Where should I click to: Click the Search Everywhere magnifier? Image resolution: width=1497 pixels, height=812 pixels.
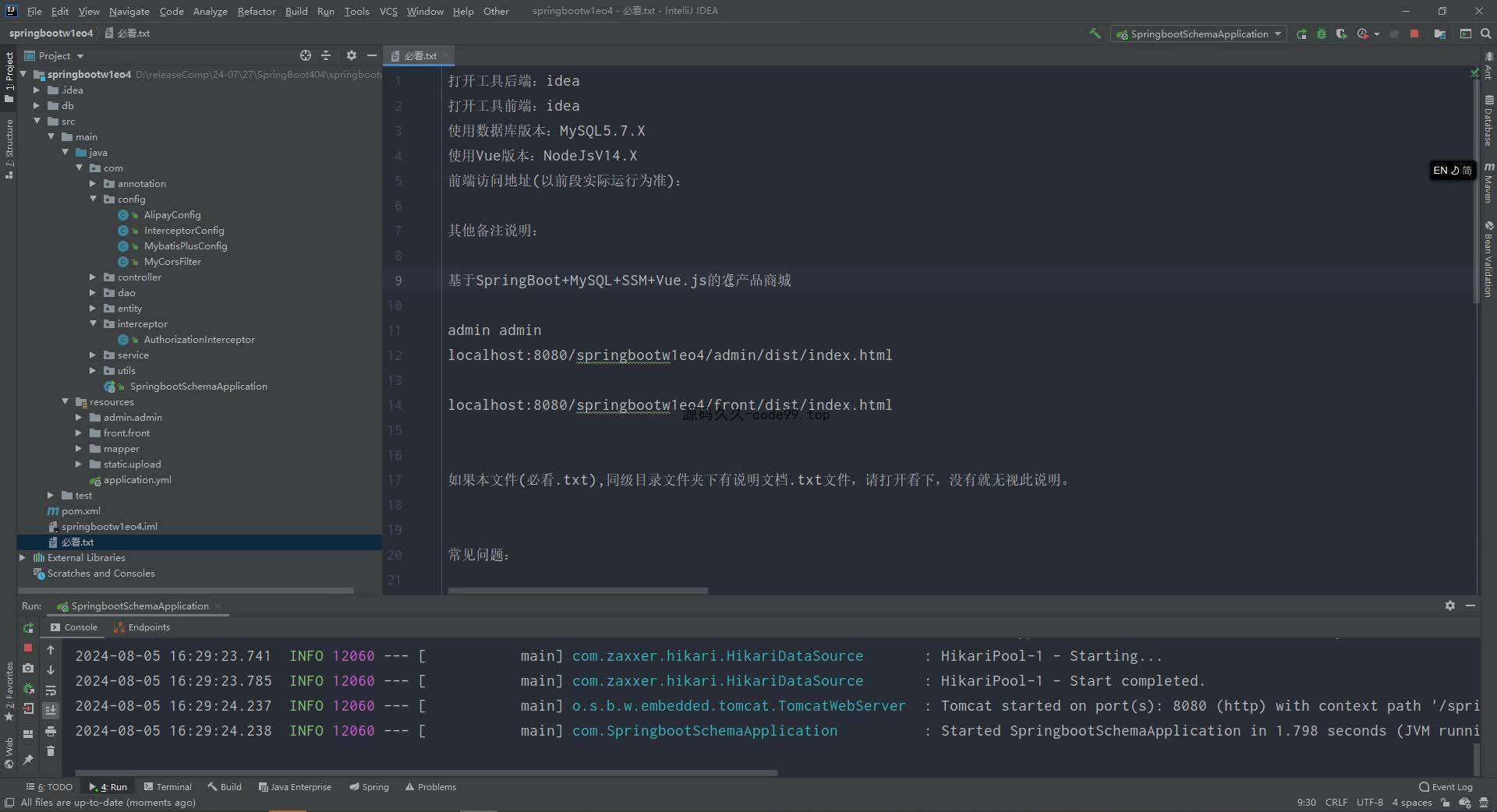pos(1485,34)
